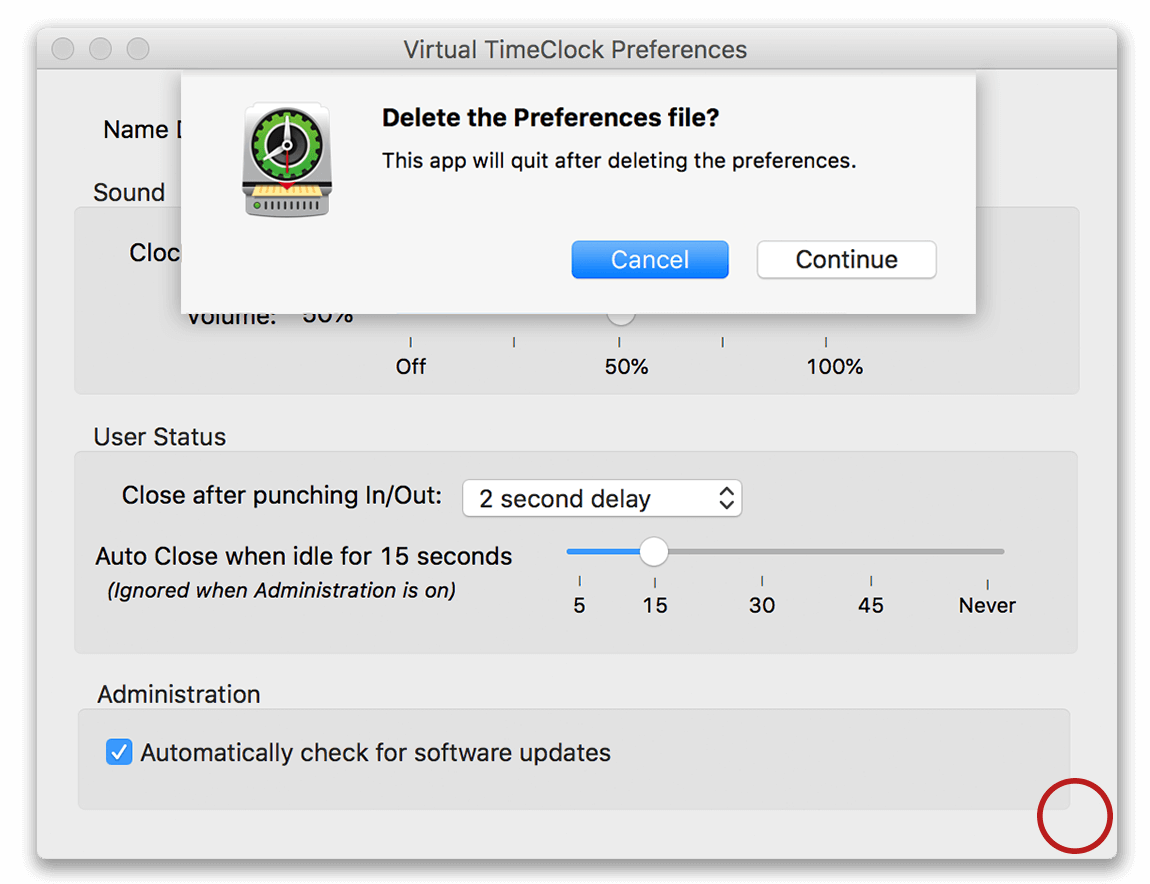Click the '50%' volume tick label
The height and width of the screenshot is (884, 1150).
626,366
